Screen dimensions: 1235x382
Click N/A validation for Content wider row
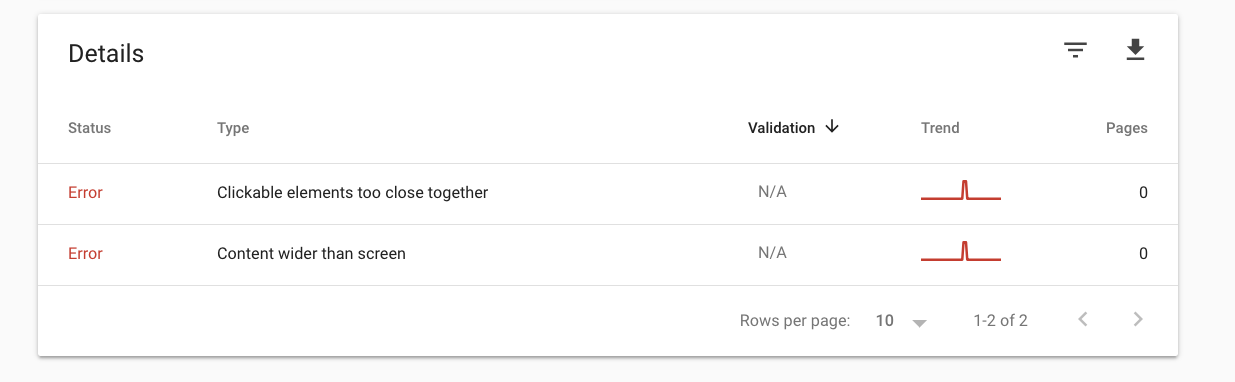[772, 253]
